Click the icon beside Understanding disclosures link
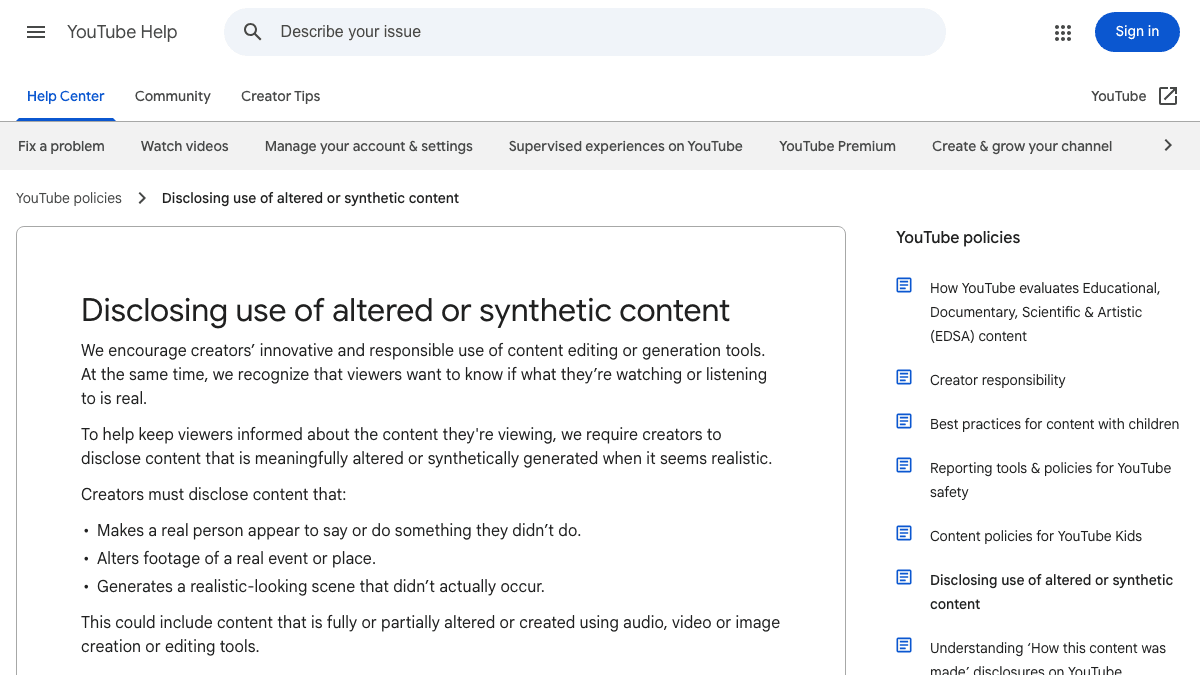Image resolution: width=1200 pixels, height=675 pixels. (904, 646)
